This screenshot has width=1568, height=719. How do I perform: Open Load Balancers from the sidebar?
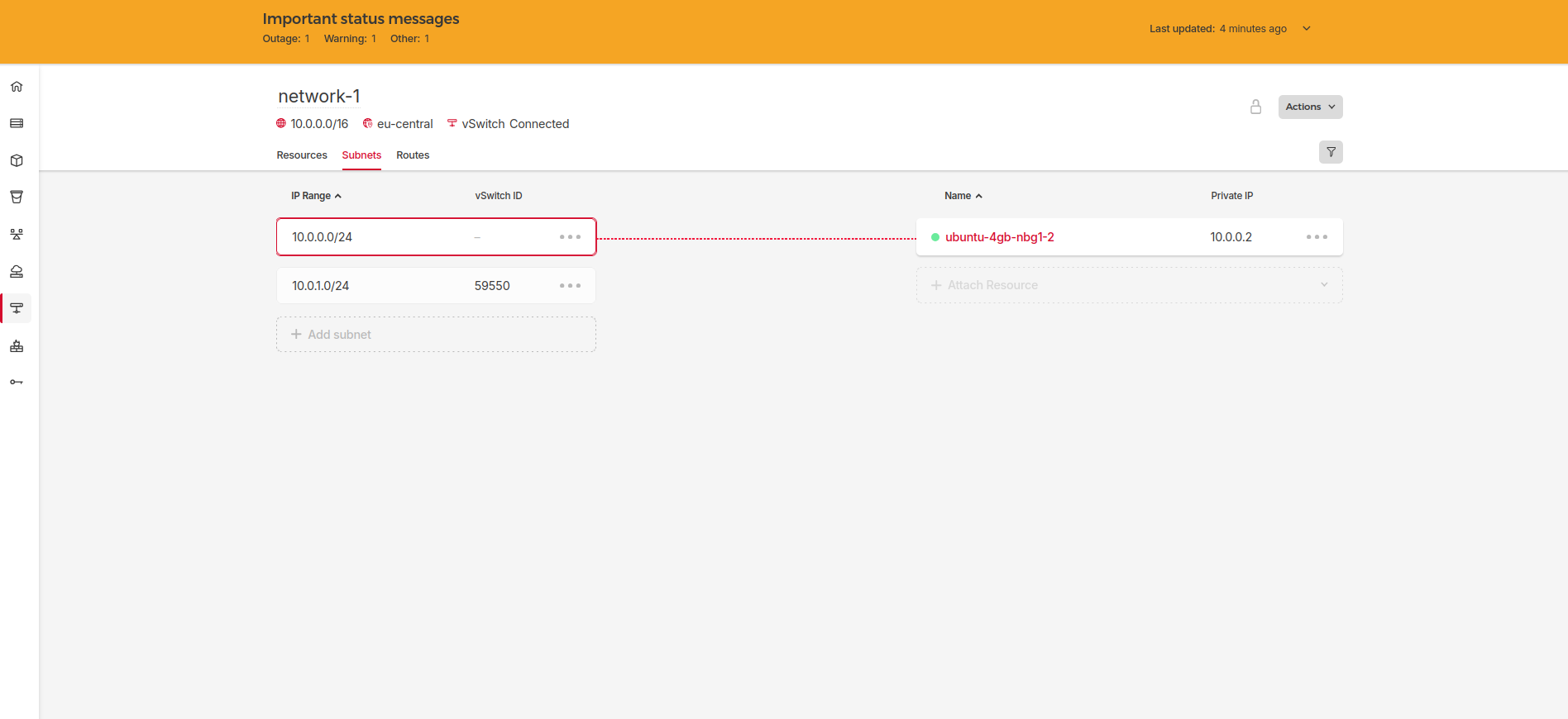point(17,234)
